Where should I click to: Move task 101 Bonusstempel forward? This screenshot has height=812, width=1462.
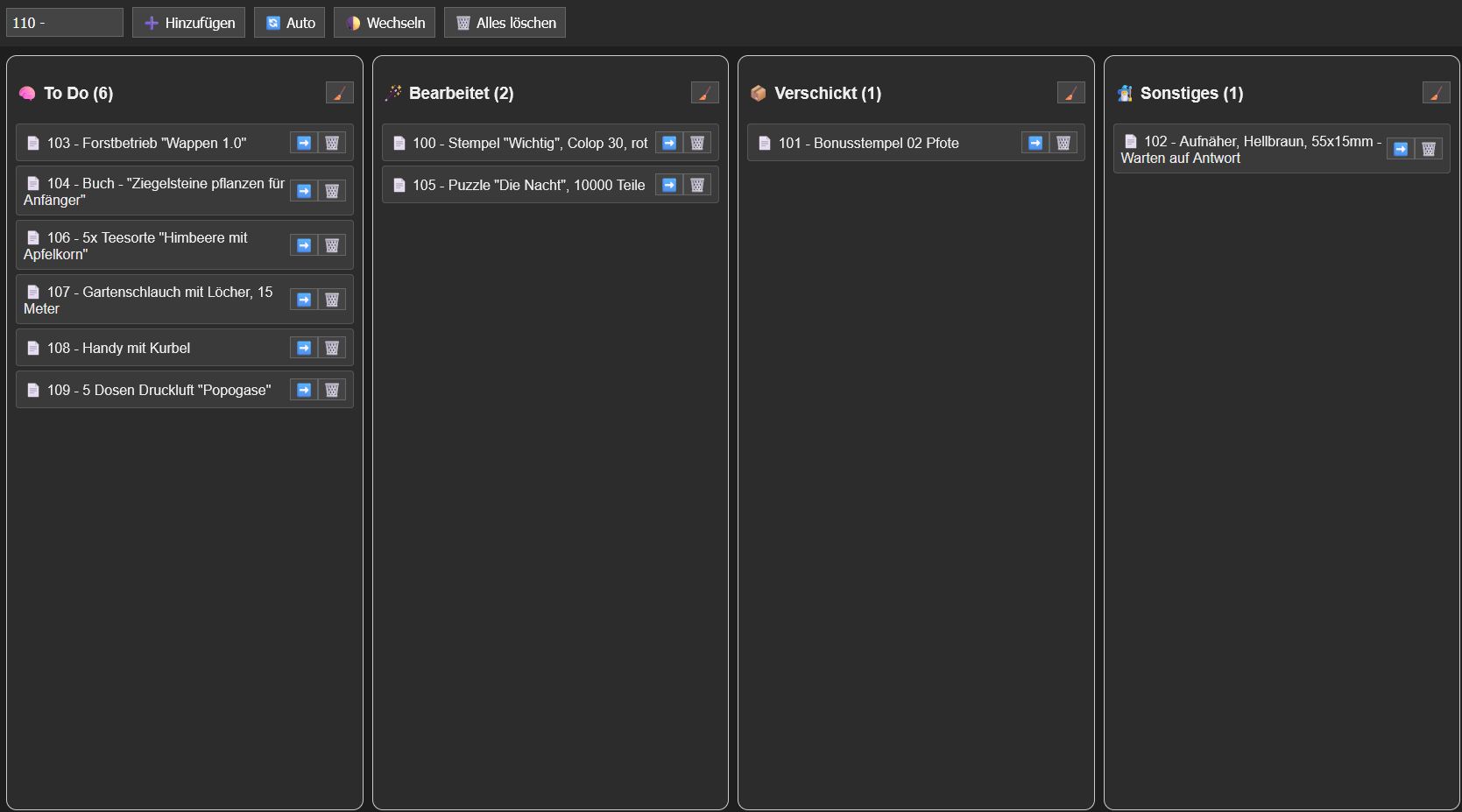[1035, 143]
